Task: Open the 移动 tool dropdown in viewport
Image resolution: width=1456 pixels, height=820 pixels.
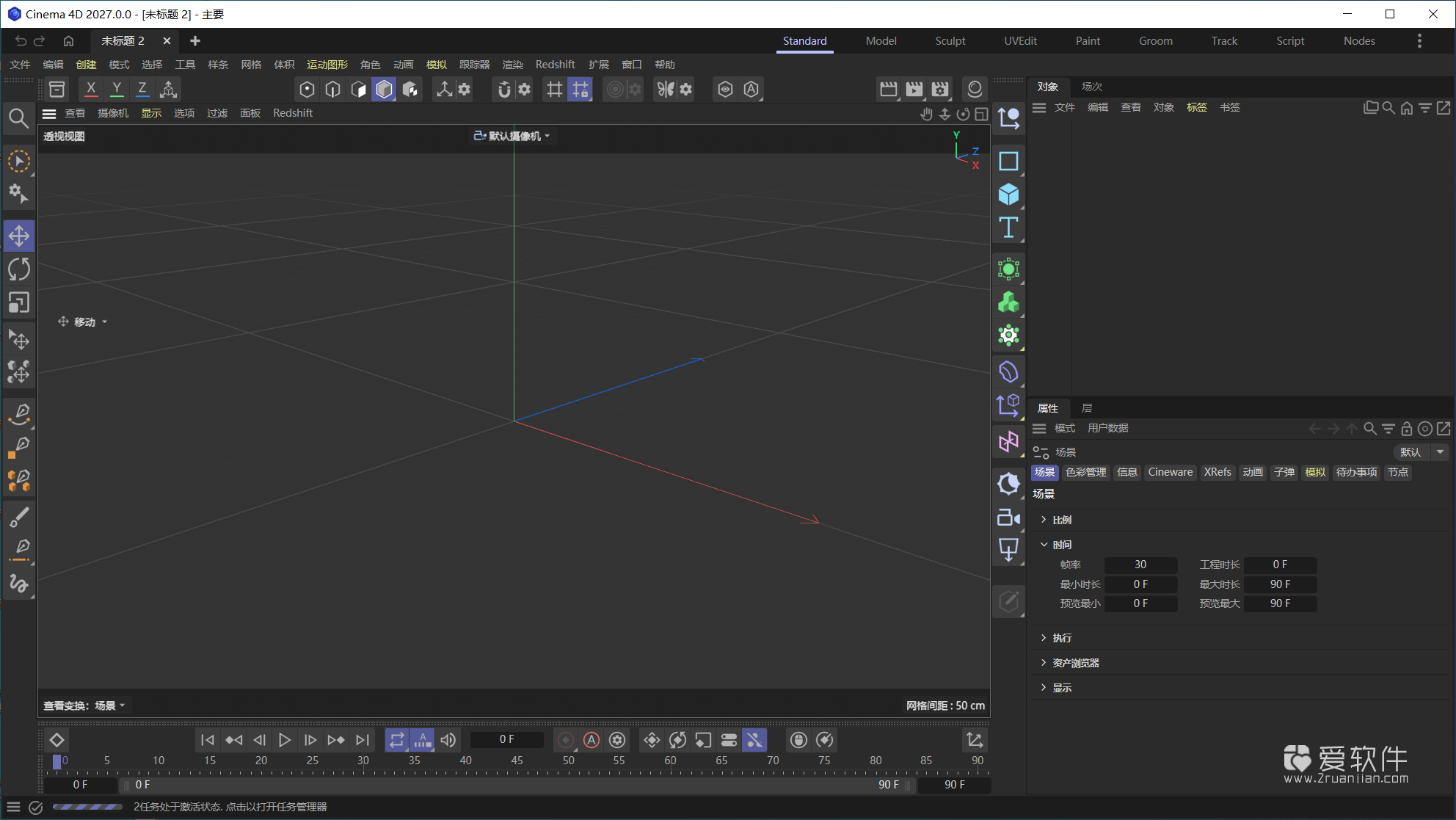Action: (x=83, y=322)
